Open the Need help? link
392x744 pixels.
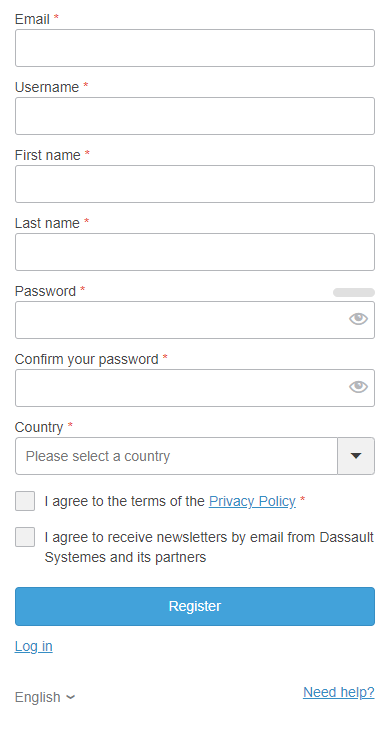pyautogui.click(x=339, y=692)
